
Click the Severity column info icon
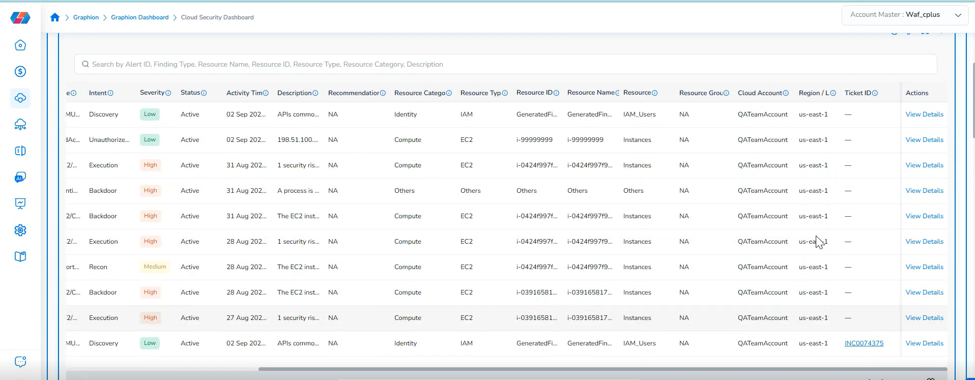point(168,93)
